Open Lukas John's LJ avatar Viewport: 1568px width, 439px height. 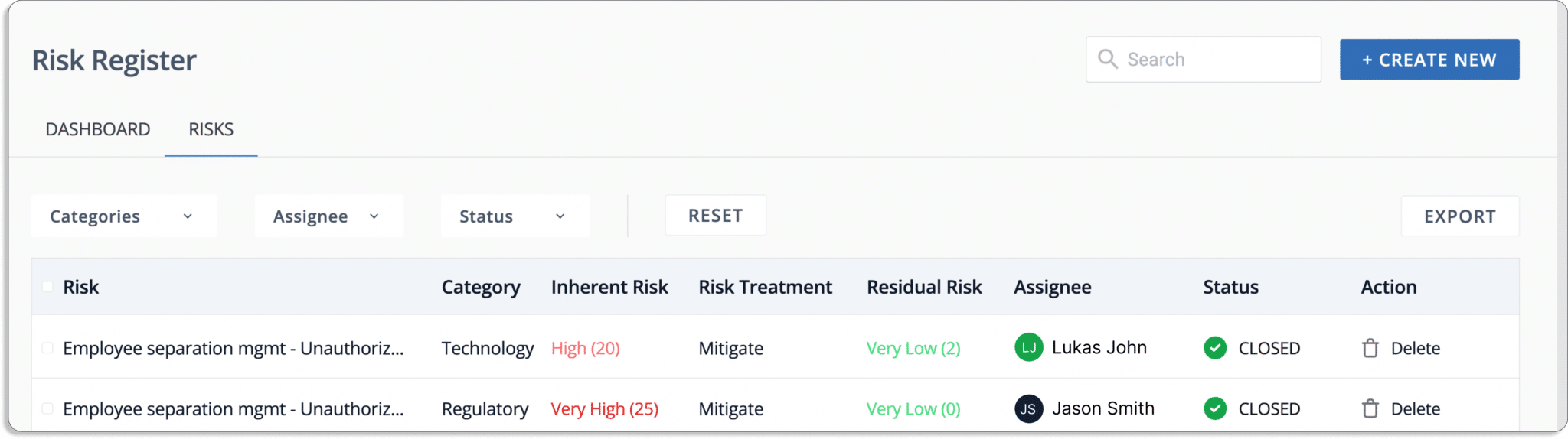(x=1029, y=347)
